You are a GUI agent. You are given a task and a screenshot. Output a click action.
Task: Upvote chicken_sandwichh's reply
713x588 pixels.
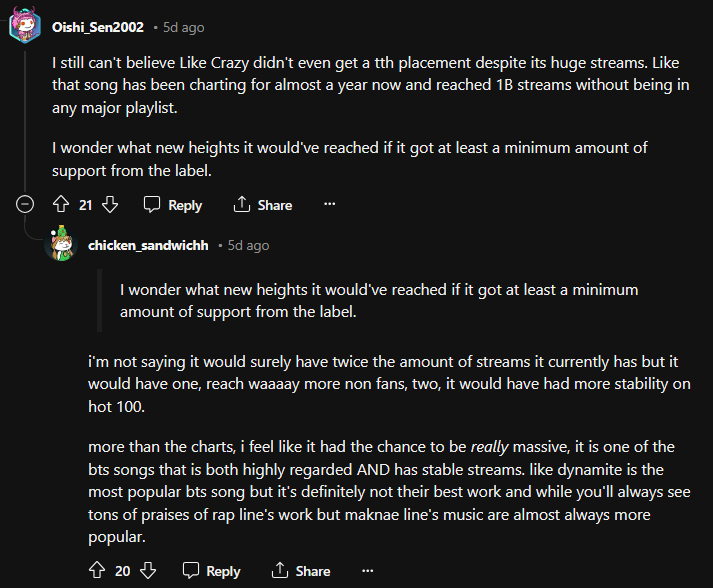click(x=97, y=571)
